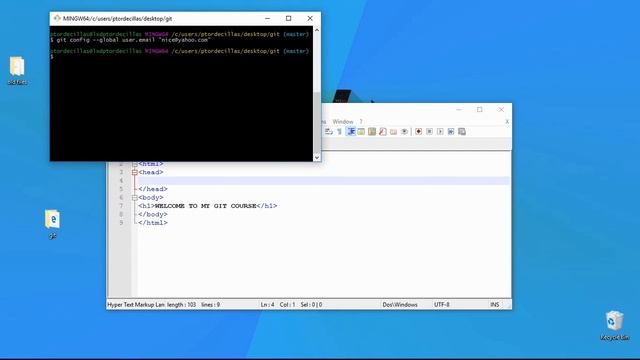
Task: Select the 'old files' desktop folder
Action: coord(17,71)
